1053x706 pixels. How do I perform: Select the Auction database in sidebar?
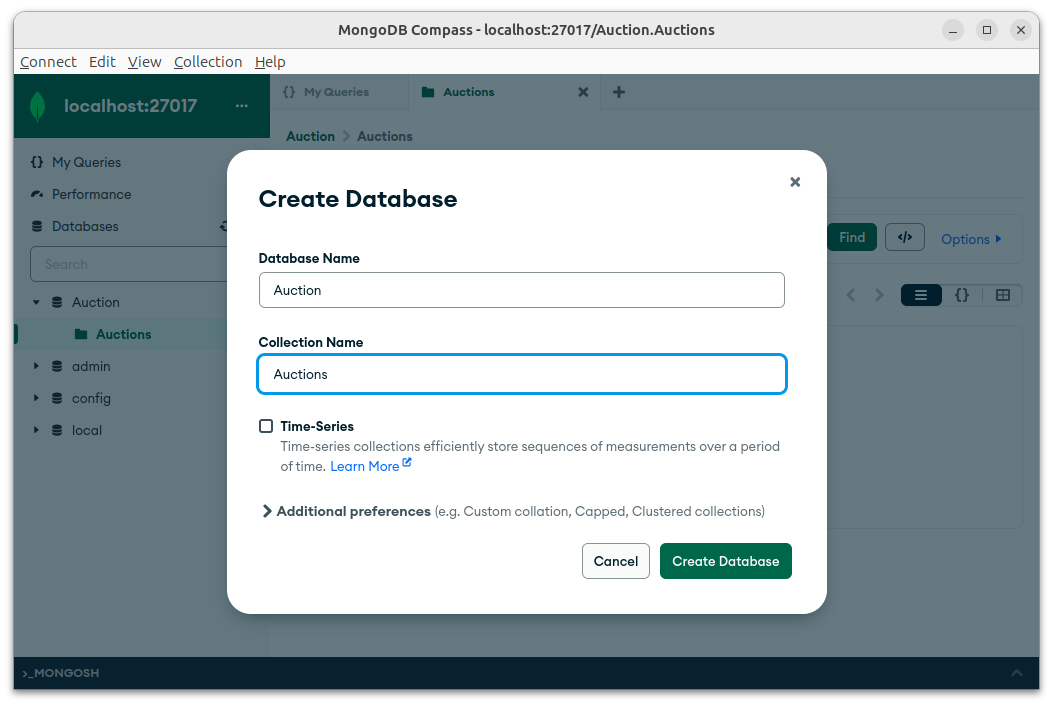pos(96,302)
